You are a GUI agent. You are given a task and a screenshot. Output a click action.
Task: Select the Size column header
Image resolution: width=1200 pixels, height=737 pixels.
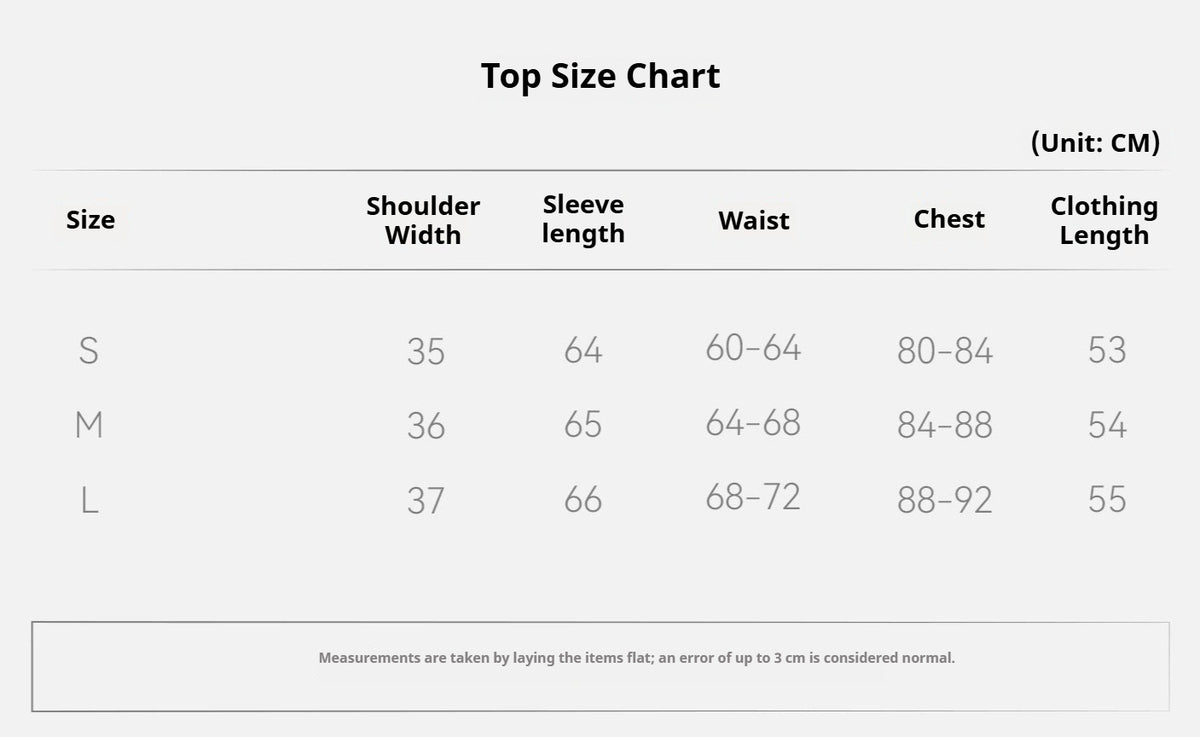pos(90,220)
